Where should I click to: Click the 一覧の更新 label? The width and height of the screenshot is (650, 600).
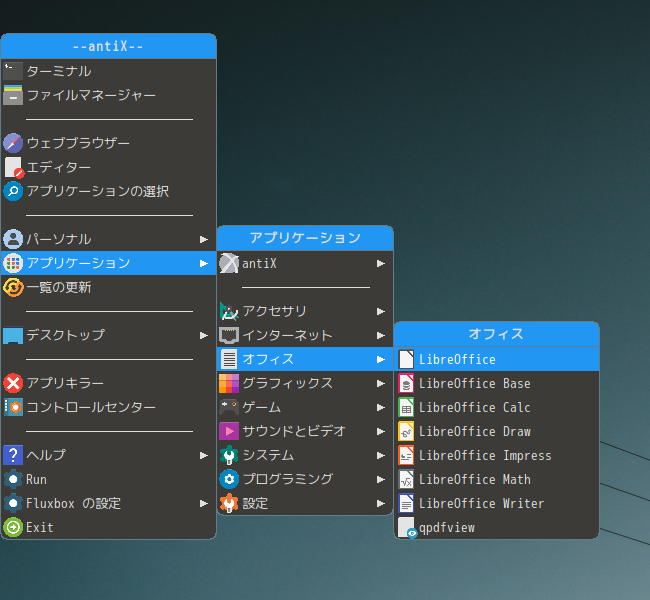pos(58,287)
